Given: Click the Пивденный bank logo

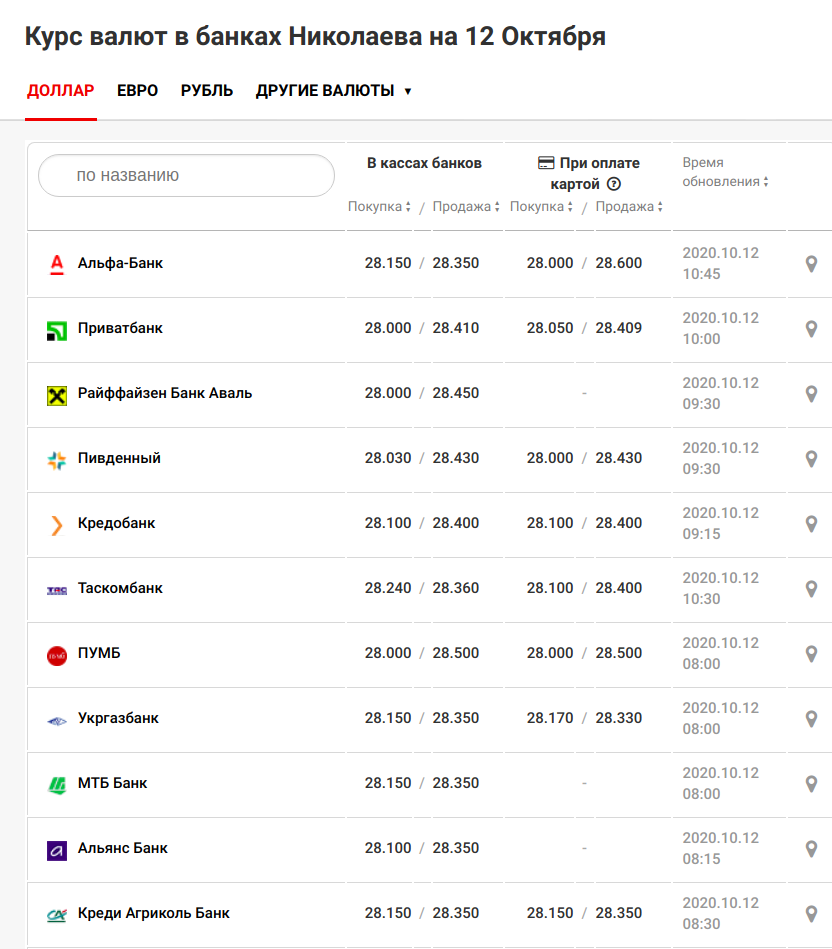Looking at the screenshot, I should click(x=57, y=461).
